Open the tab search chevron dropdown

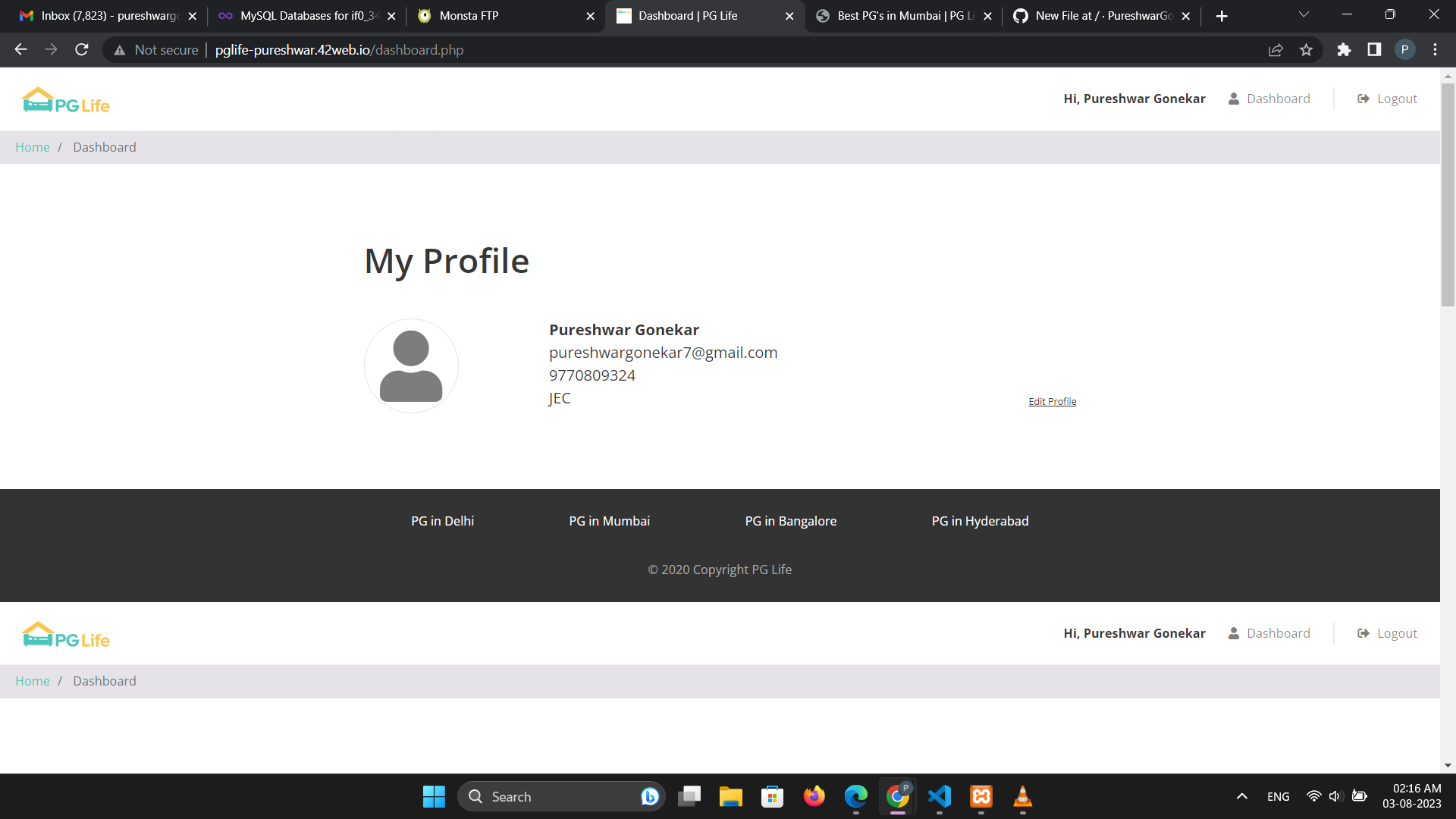click(x=1303, y=15)
